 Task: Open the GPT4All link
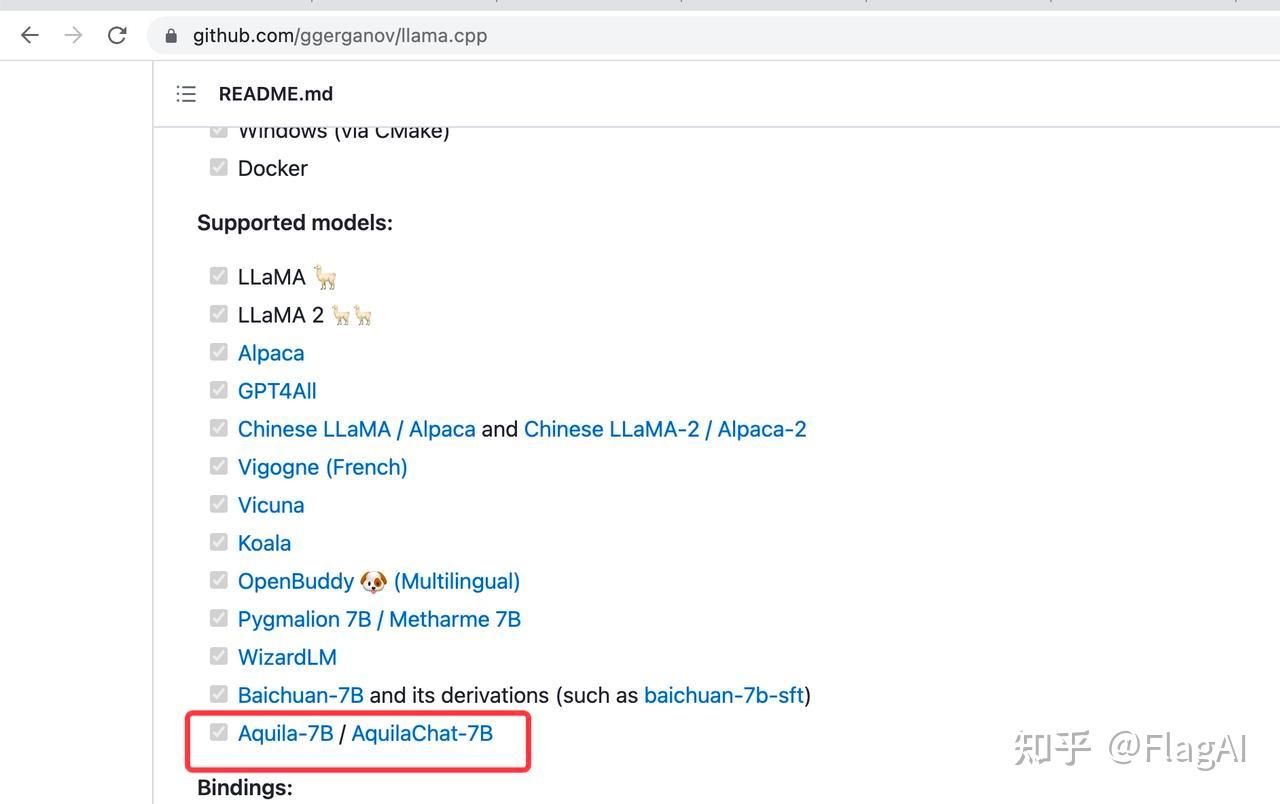277,391
